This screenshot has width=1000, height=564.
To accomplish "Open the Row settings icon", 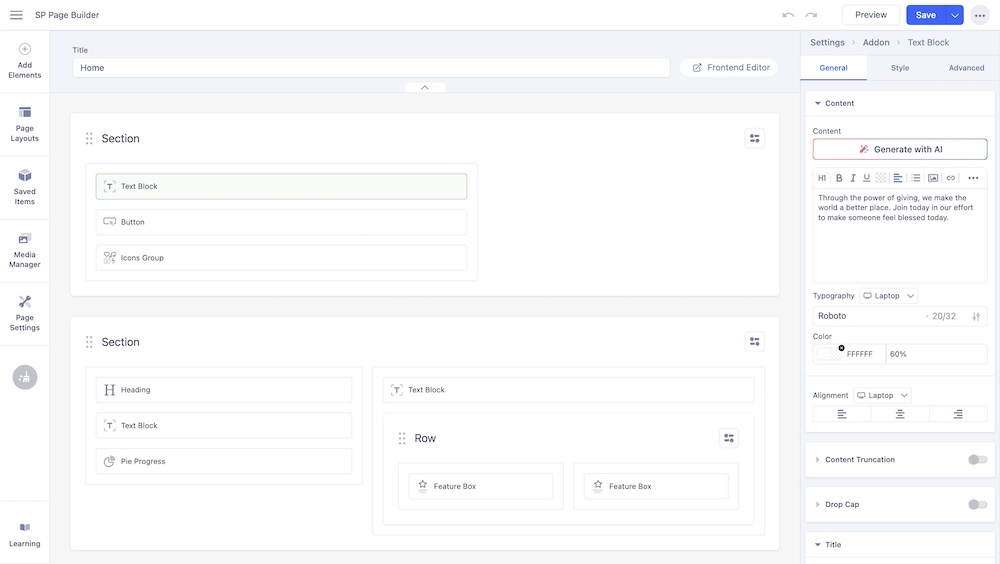I will [729, 438].
